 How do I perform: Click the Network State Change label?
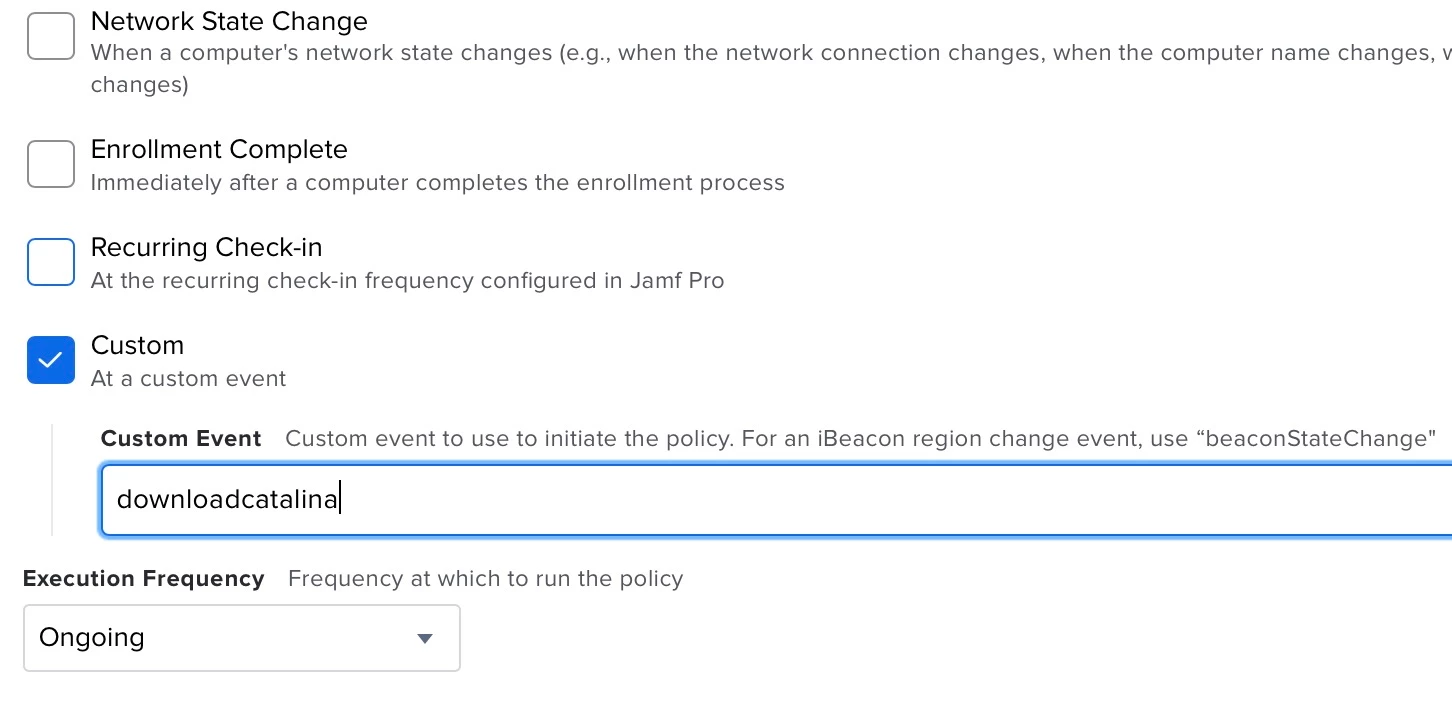coord(229,21)
